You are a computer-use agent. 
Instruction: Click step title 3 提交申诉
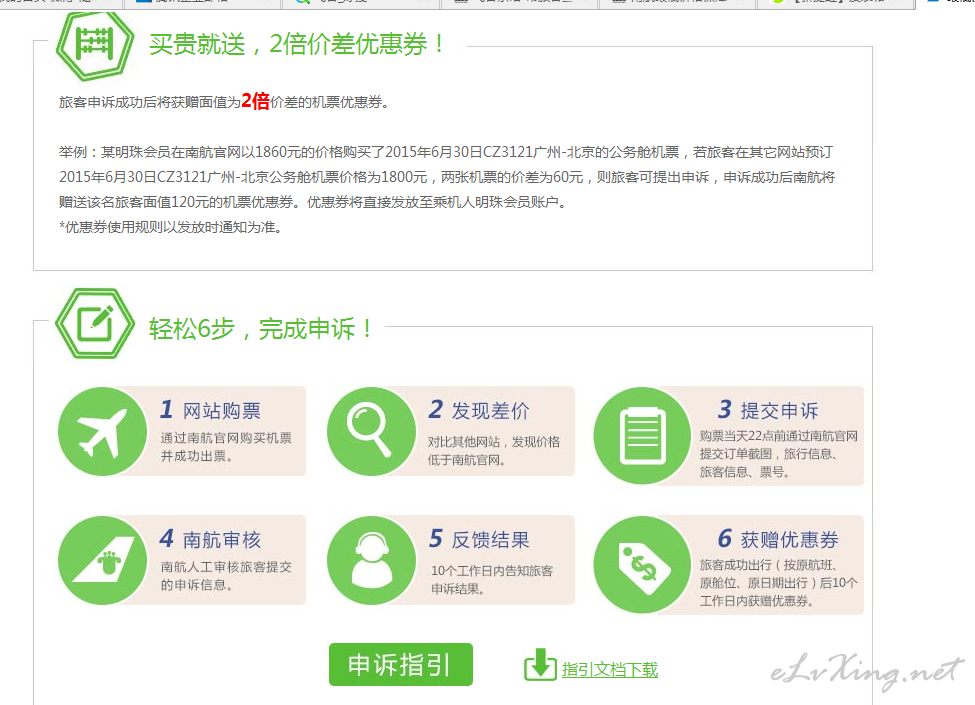click(x=769, y=410)
